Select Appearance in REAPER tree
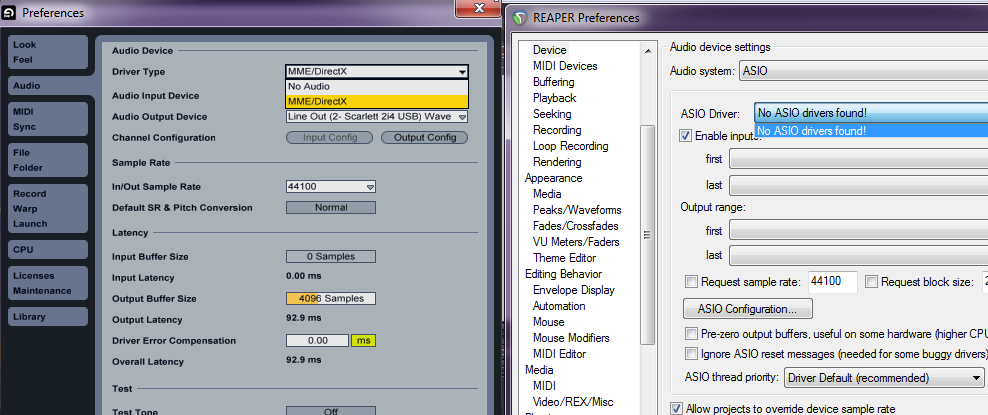The height and width of the screenshot is (415, 988). tap(553, 178)
